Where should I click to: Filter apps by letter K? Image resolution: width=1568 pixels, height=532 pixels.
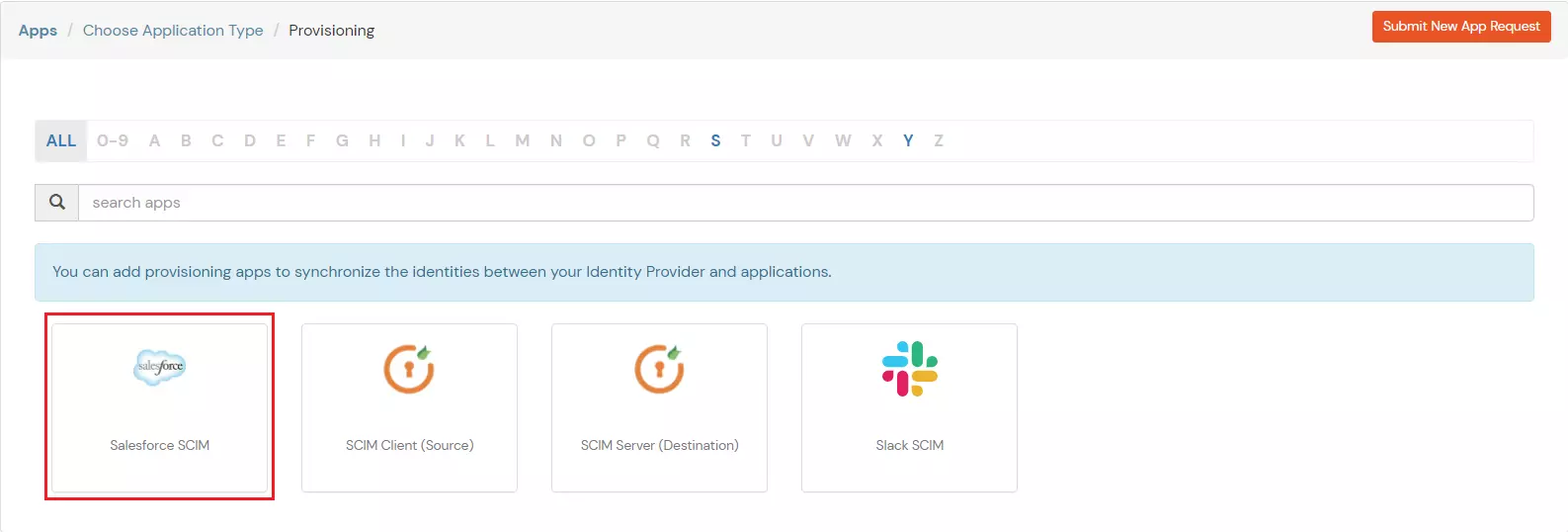459,140
